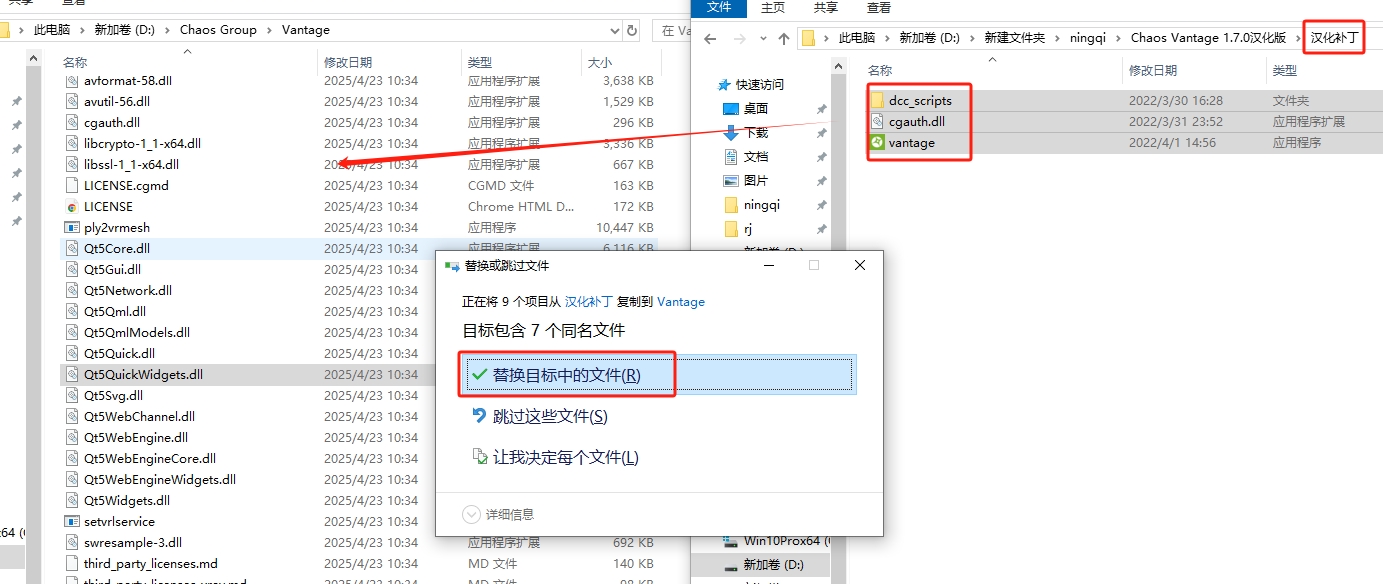The height and width of the screenshot is (584, 1383).
Task: Click the Forward arrow in 汉化补丁 window
Action: click(x=740, y=38)
